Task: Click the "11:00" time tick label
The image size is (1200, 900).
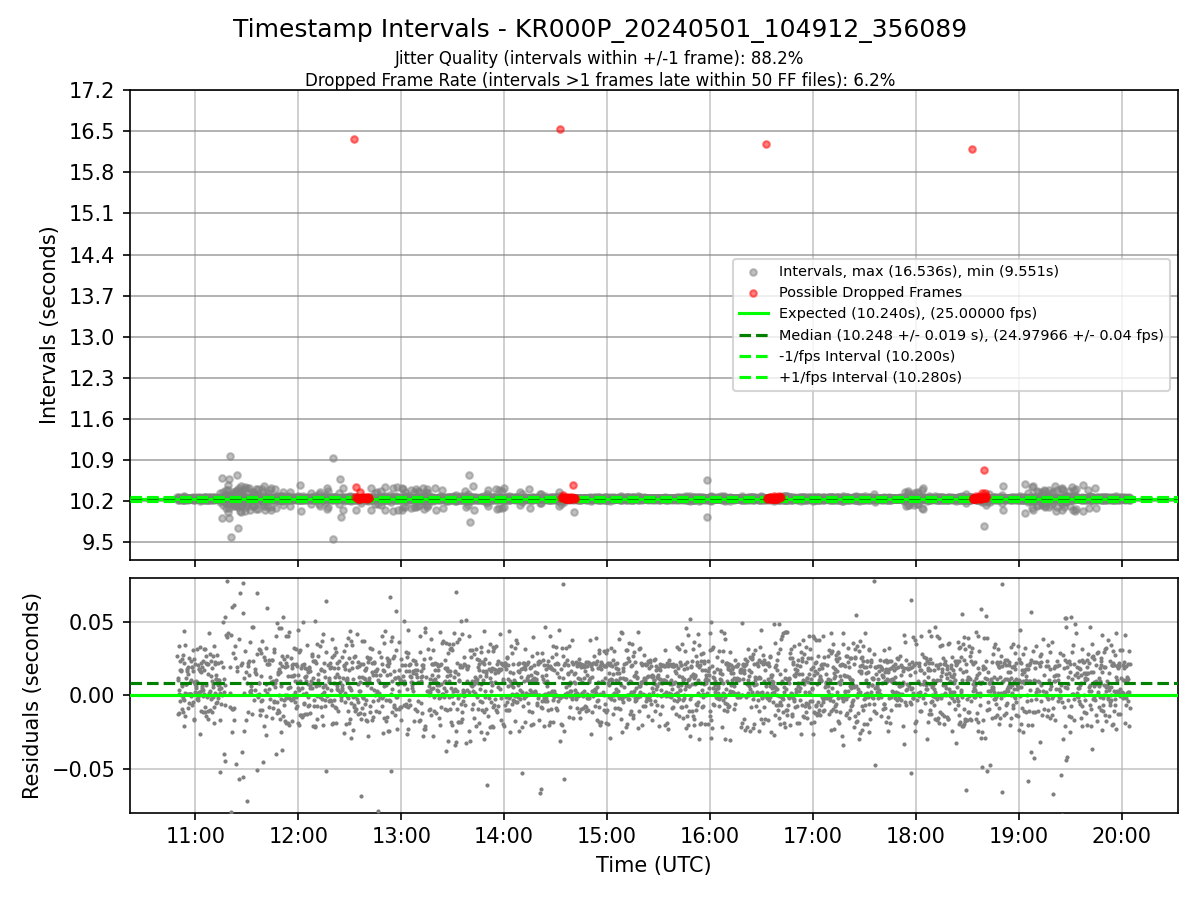Action: tap(195, 834)
